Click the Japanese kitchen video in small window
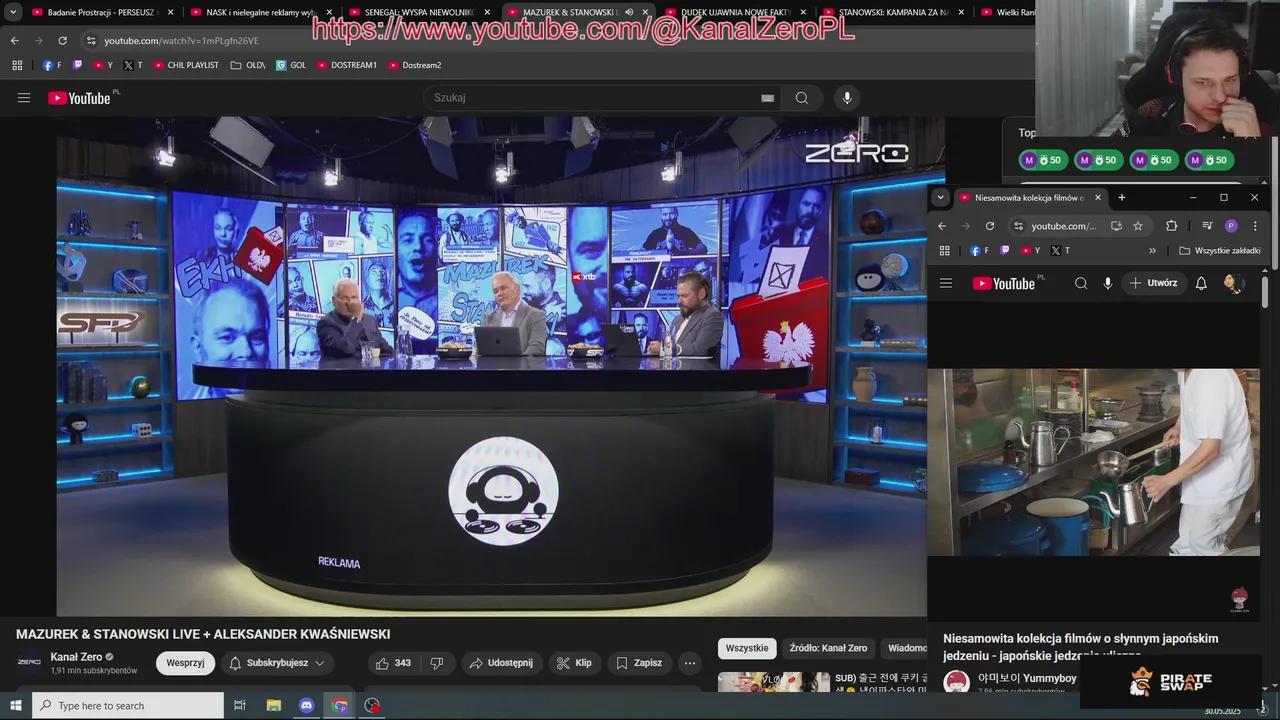 (x=1093, y=462)
